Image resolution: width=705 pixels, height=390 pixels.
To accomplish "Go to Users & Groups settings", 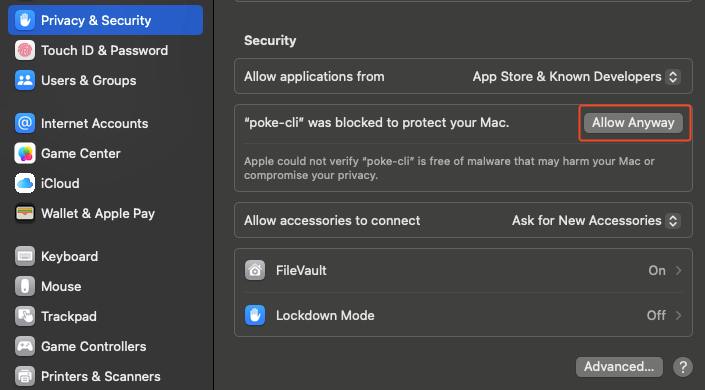I will pos(89,81).
